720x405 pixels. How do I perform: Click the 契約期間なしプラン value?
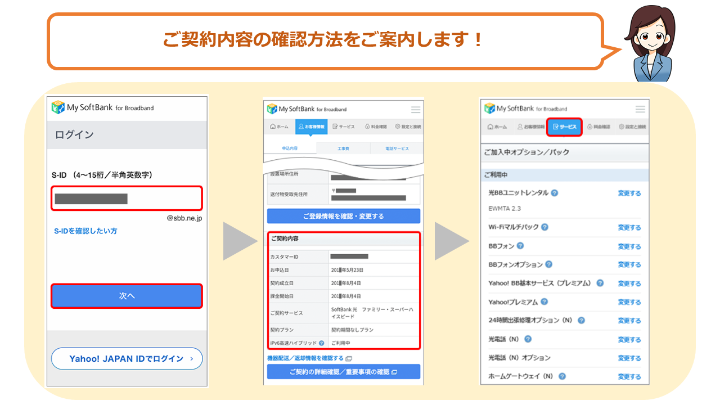pyautogui.click(x=352, y=330)
